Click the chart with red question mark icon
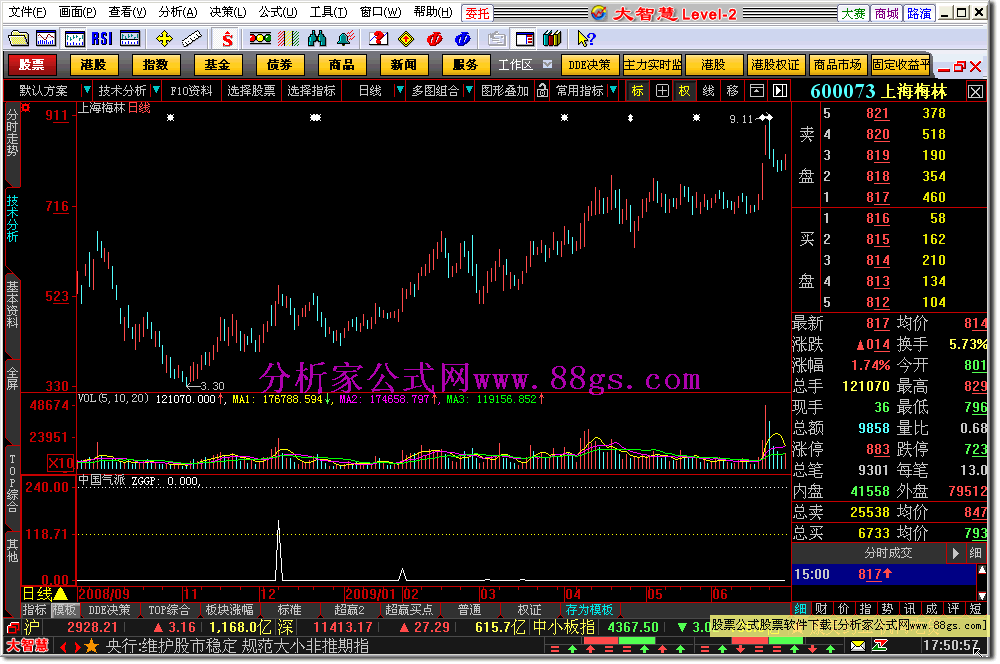1000x664 pixels. 378,39
